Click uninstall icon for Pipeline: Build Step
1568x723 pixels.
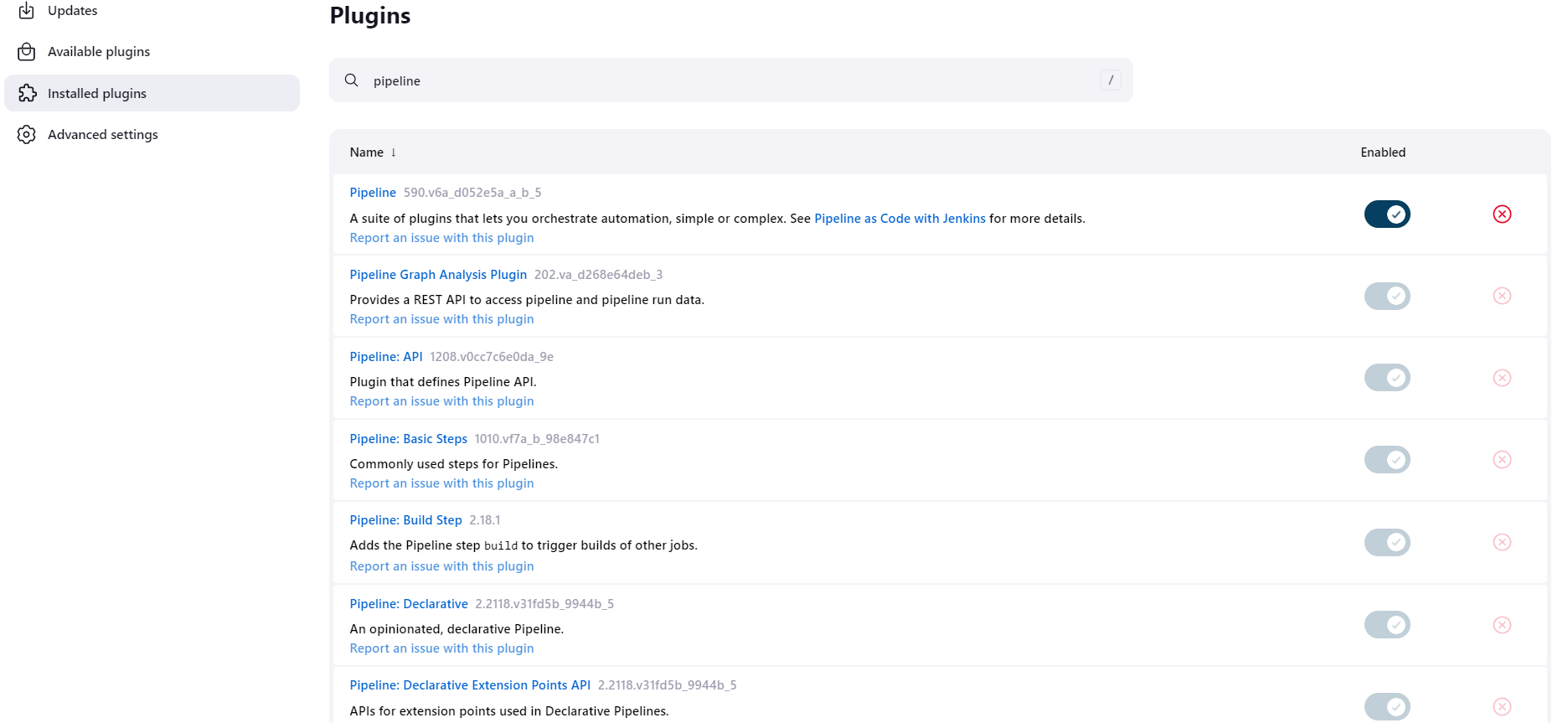pos(1502,542)
